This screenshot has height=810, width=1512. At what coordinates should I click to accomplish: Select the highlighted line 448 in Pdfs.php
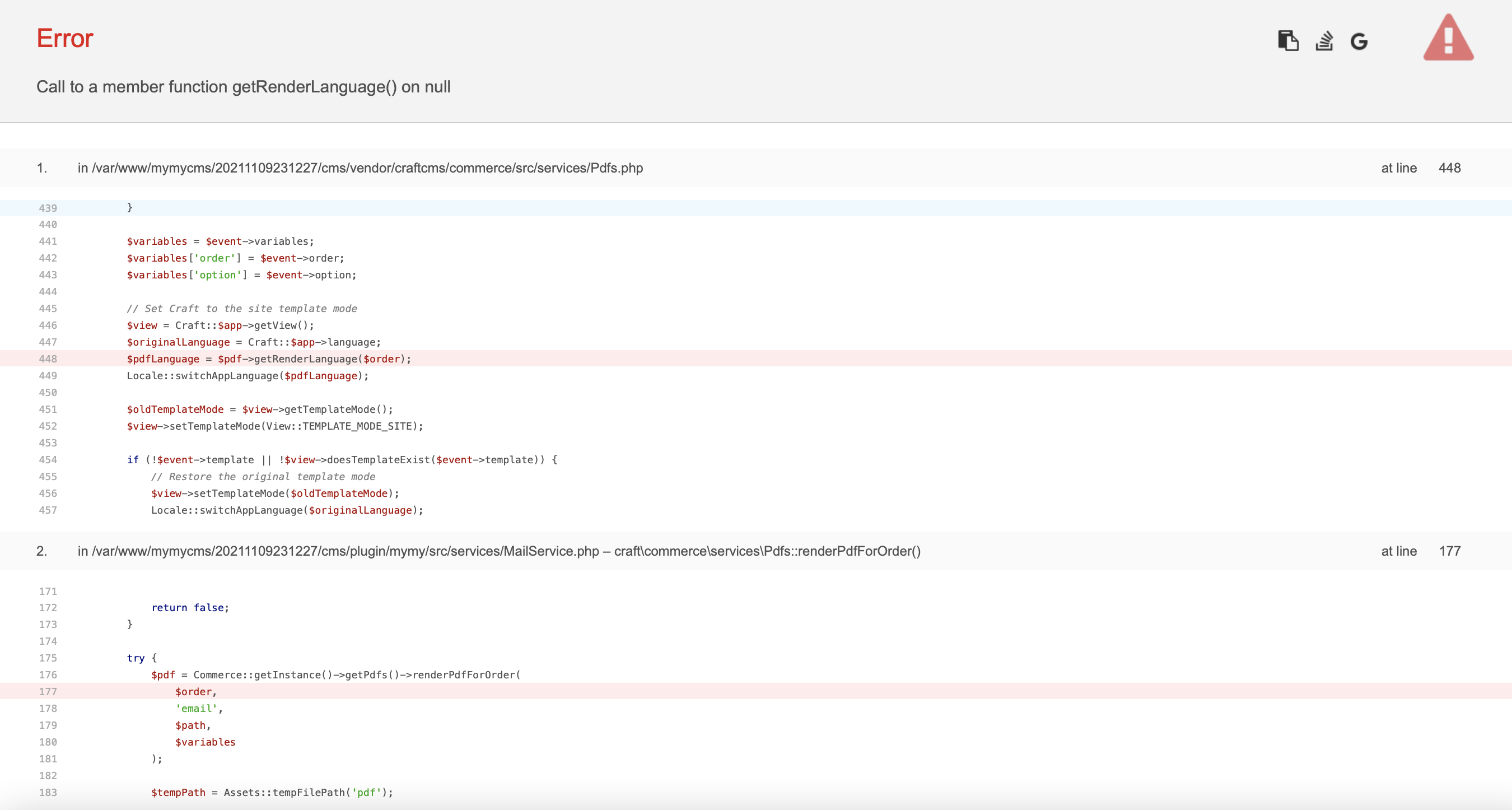click(x=267, y=359)
